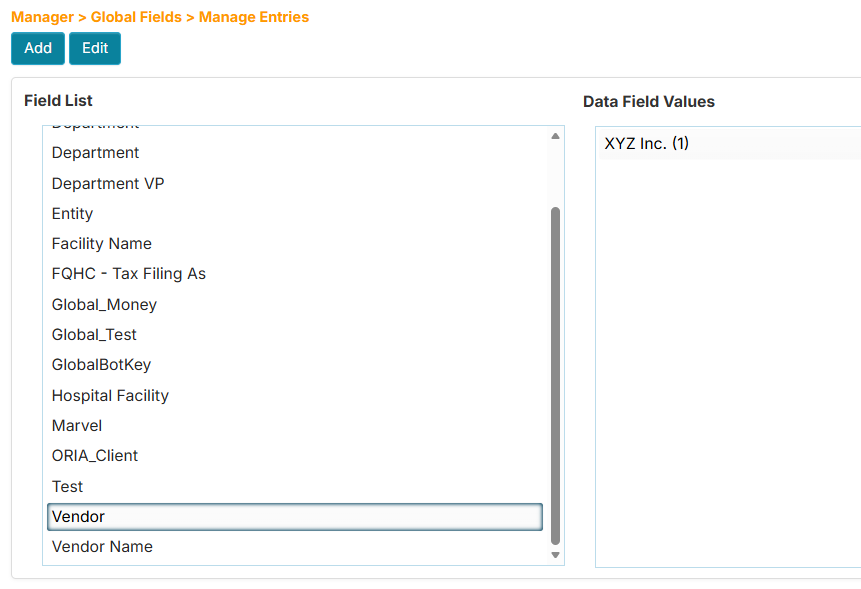Click the Manage Entries breadcrumb item
861x589 pixels.
click(x=253, y=17)
